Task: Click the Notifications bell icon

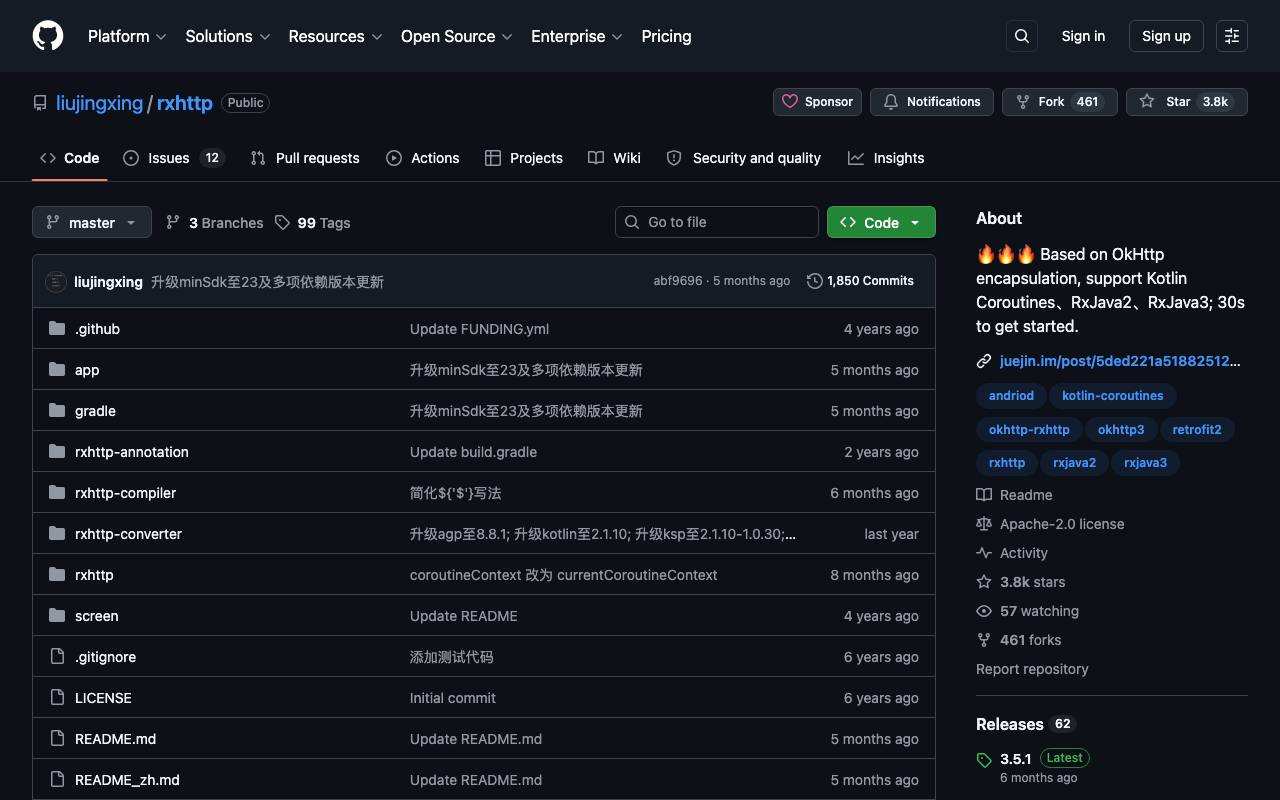Action: point(891,102)
